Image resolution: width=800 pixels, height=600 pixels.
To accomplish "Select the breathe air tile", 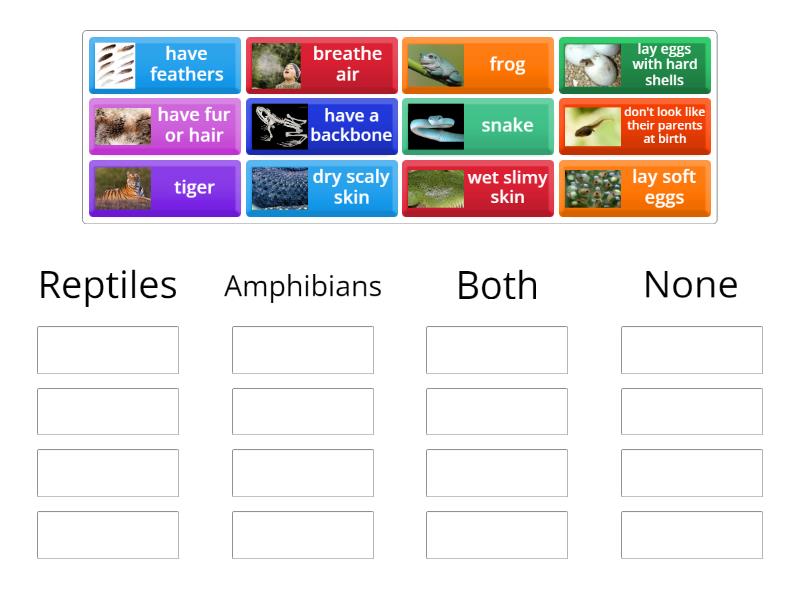I will tap(321, 64).
